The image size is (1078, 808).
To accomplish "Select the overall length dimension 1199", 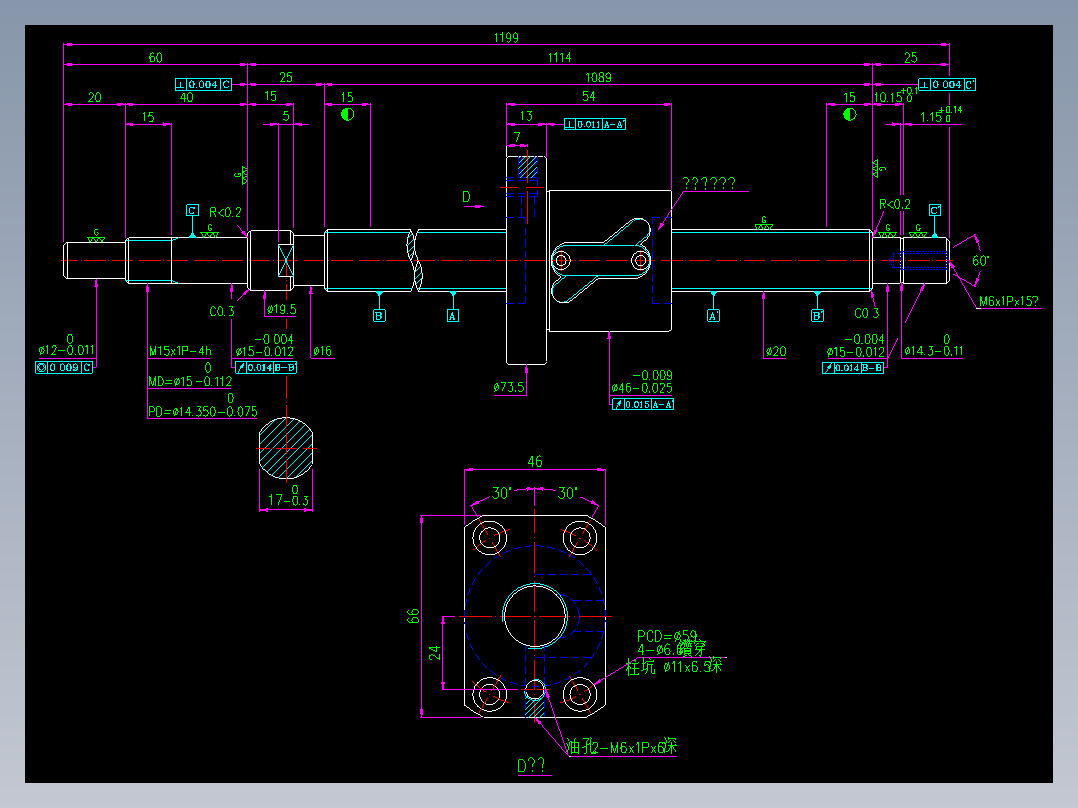I will (x=506, y=36).
